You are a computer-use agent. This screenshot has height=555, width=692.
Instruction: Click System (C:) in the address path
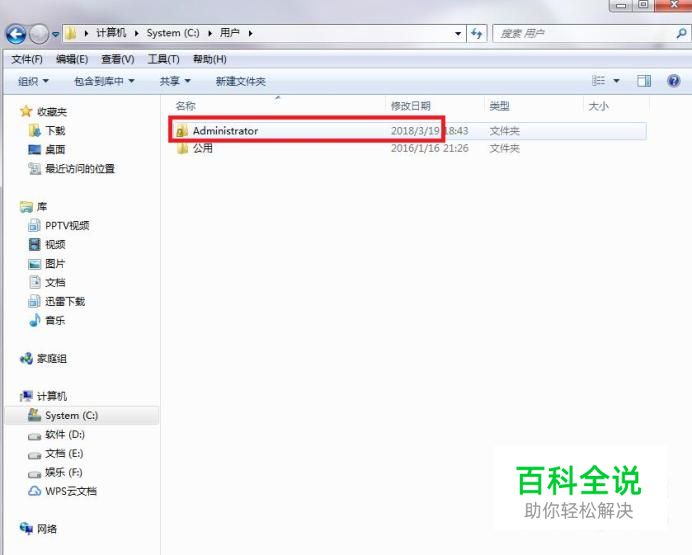tap(173, 33)
